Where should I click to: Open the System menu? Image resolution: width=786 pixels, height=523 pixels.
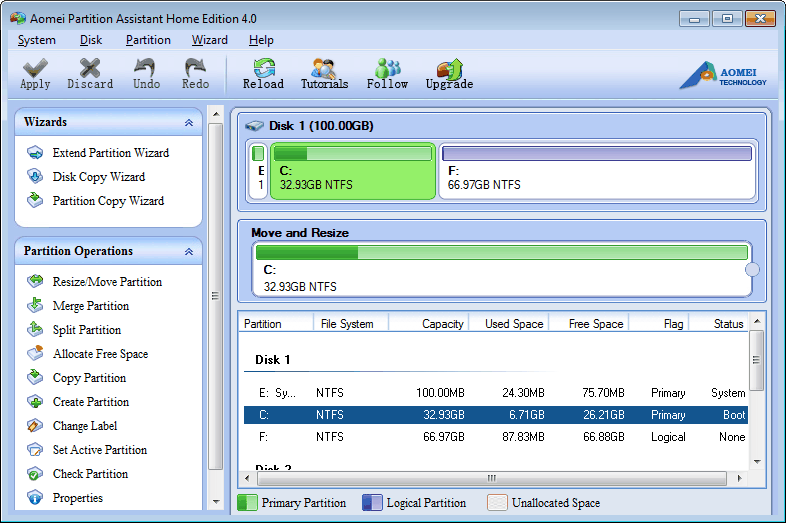[37, 40]
